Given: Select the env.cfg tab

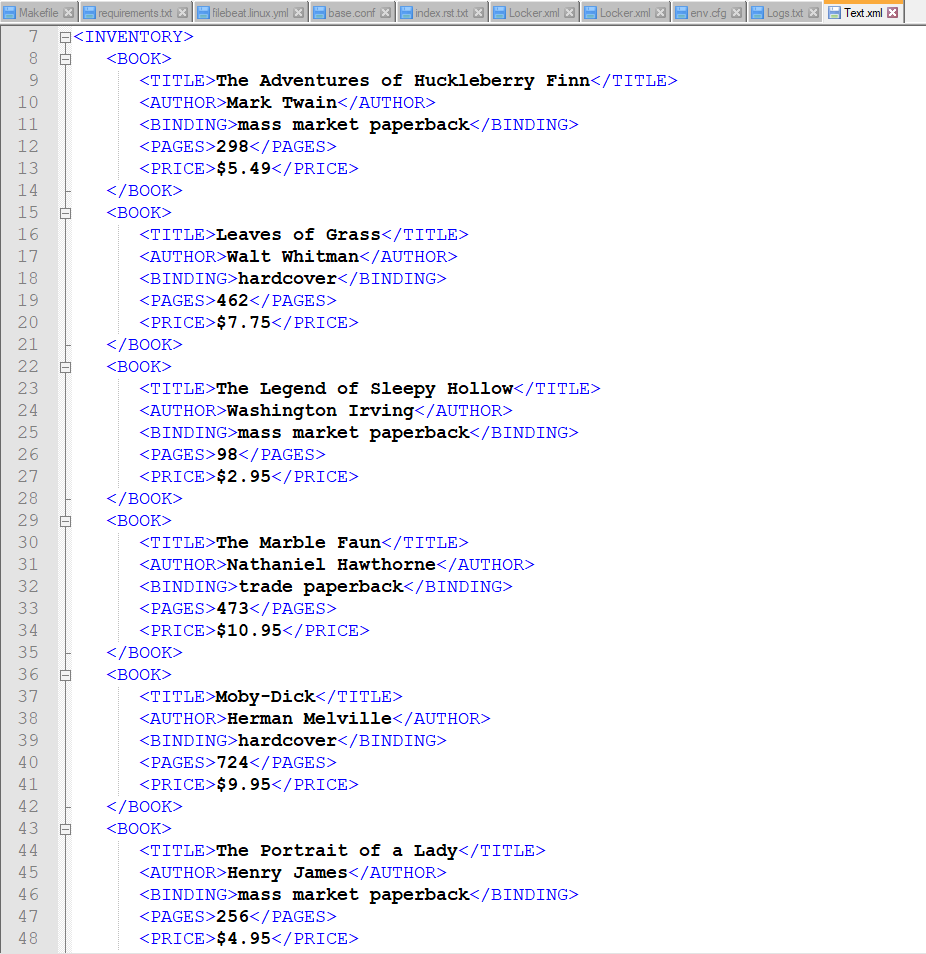Looking at the screenshot, I should [x=708, y=13].
